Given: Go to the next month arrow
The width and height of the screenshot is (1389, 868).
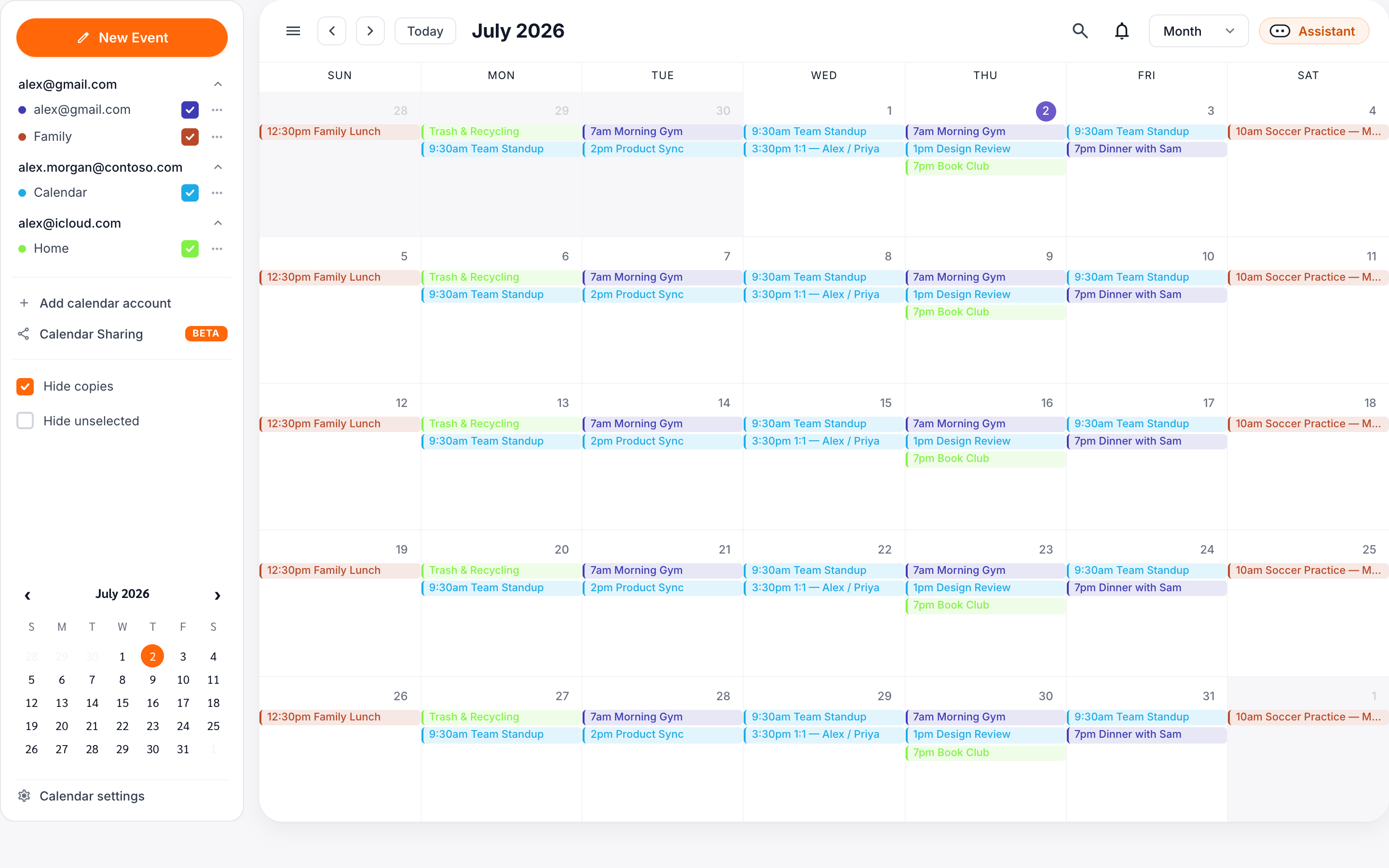Looking at the screenshot, I should click(370, 31).
